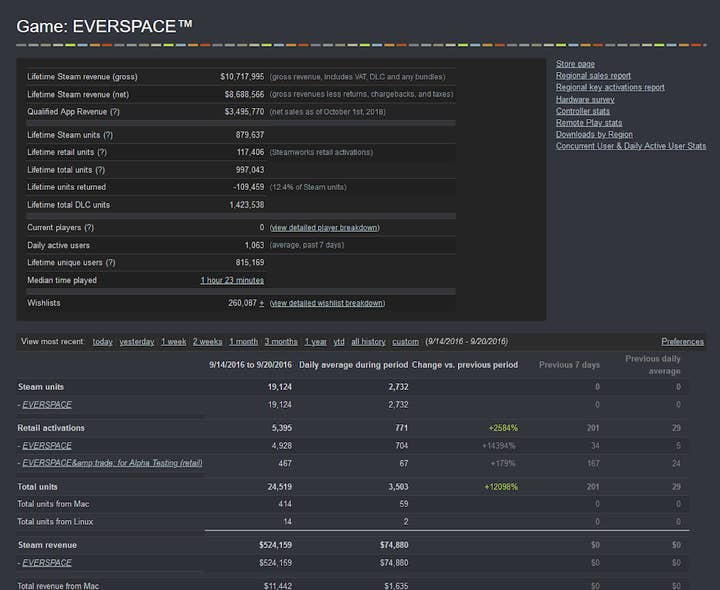Image resolution: width=720 pixels, height=590 pixels.
Task: Click the (?) next to Qualified App Revenue
Action: coord(115,112)
